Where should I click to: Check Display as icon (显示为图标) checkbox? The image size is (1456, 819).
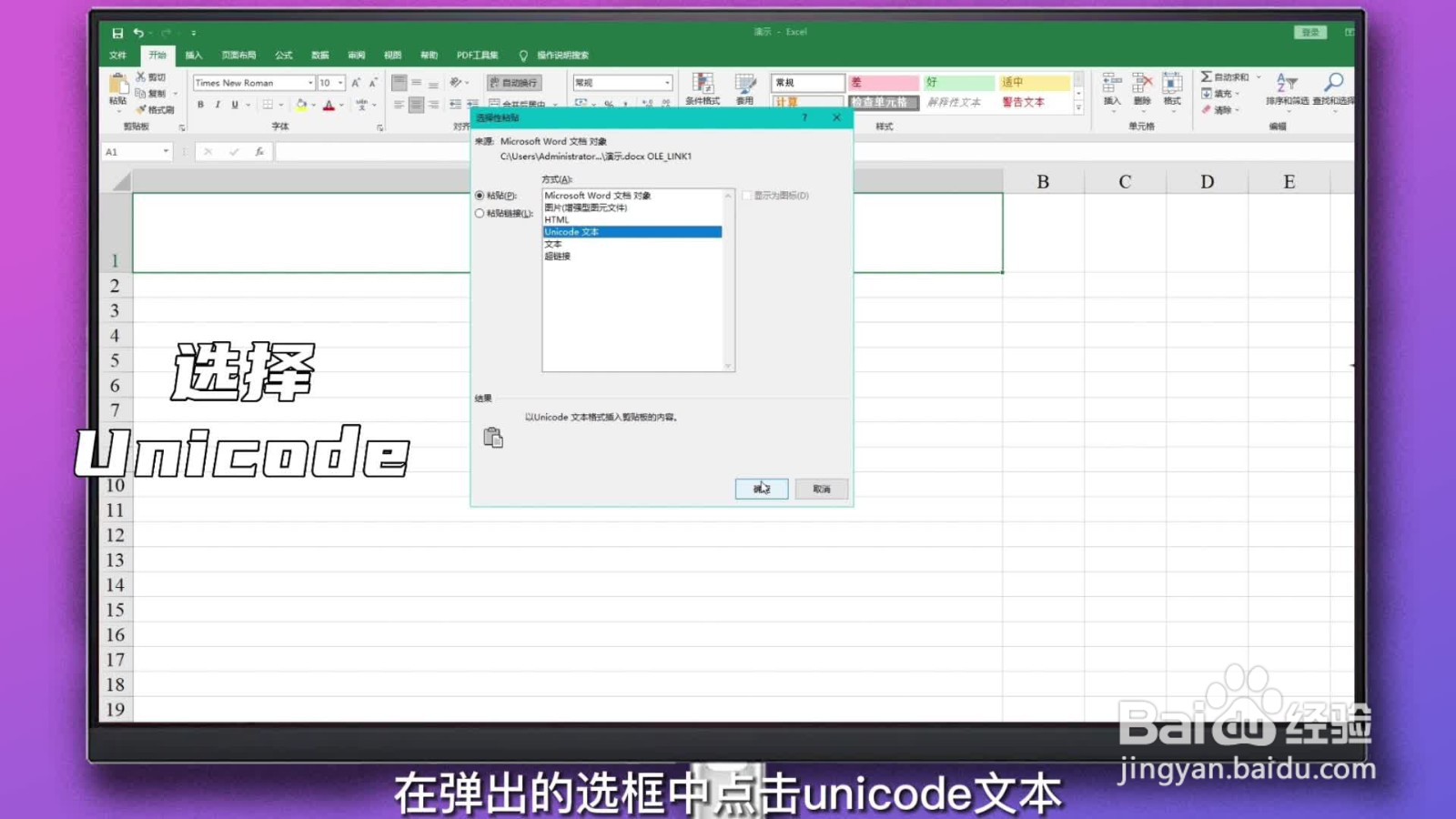(x=747, y=196)
